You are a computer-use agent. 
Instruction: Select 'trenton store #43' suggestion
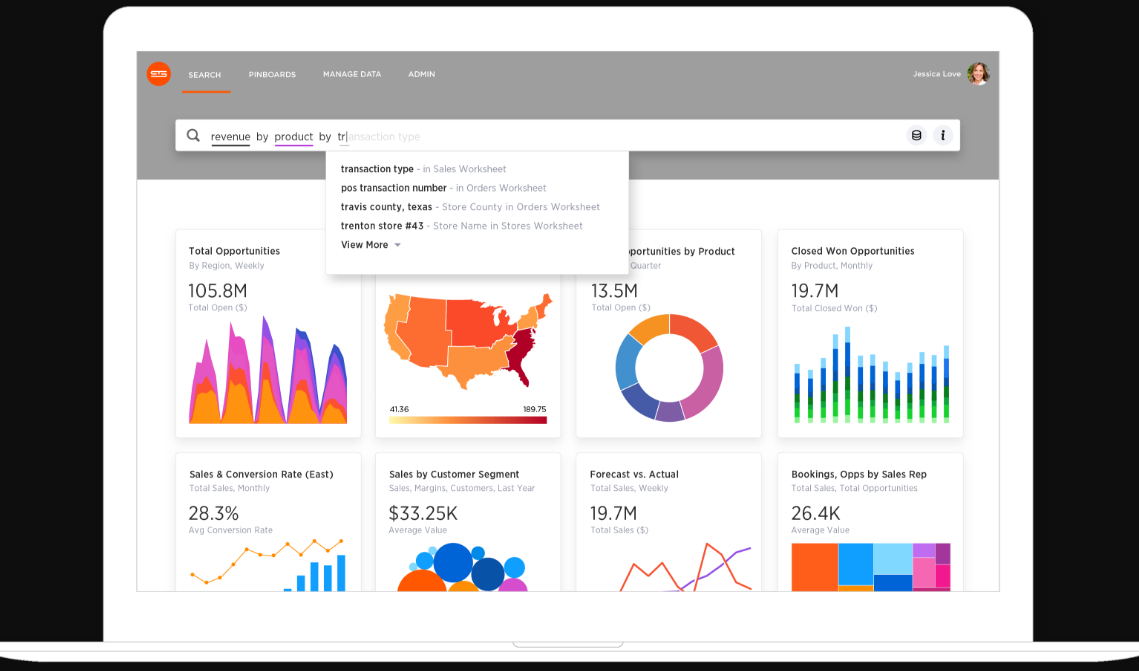point(381,226)
